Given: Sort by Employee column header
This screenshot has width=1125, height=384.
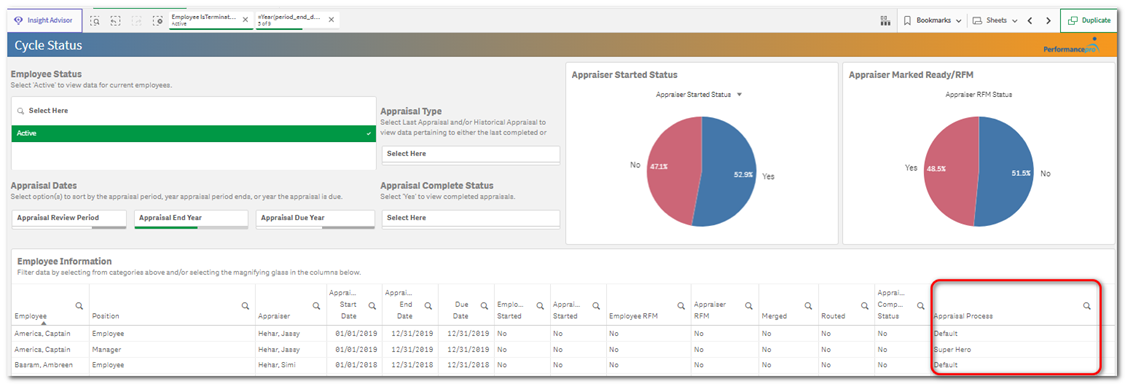Looking at the screenshot, I should (30, 316).
